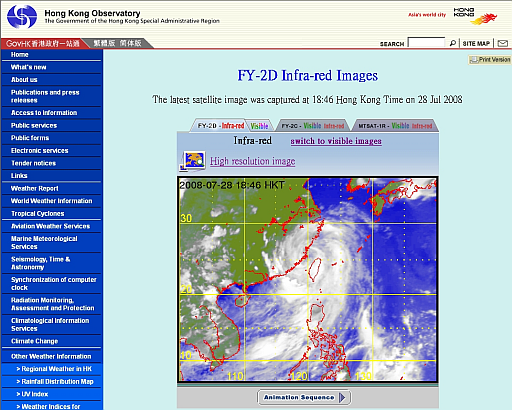The height and width of the screenshot is (410, 512).
Task: Click the Print Version icon button
Action: click(x=490, y=60)
